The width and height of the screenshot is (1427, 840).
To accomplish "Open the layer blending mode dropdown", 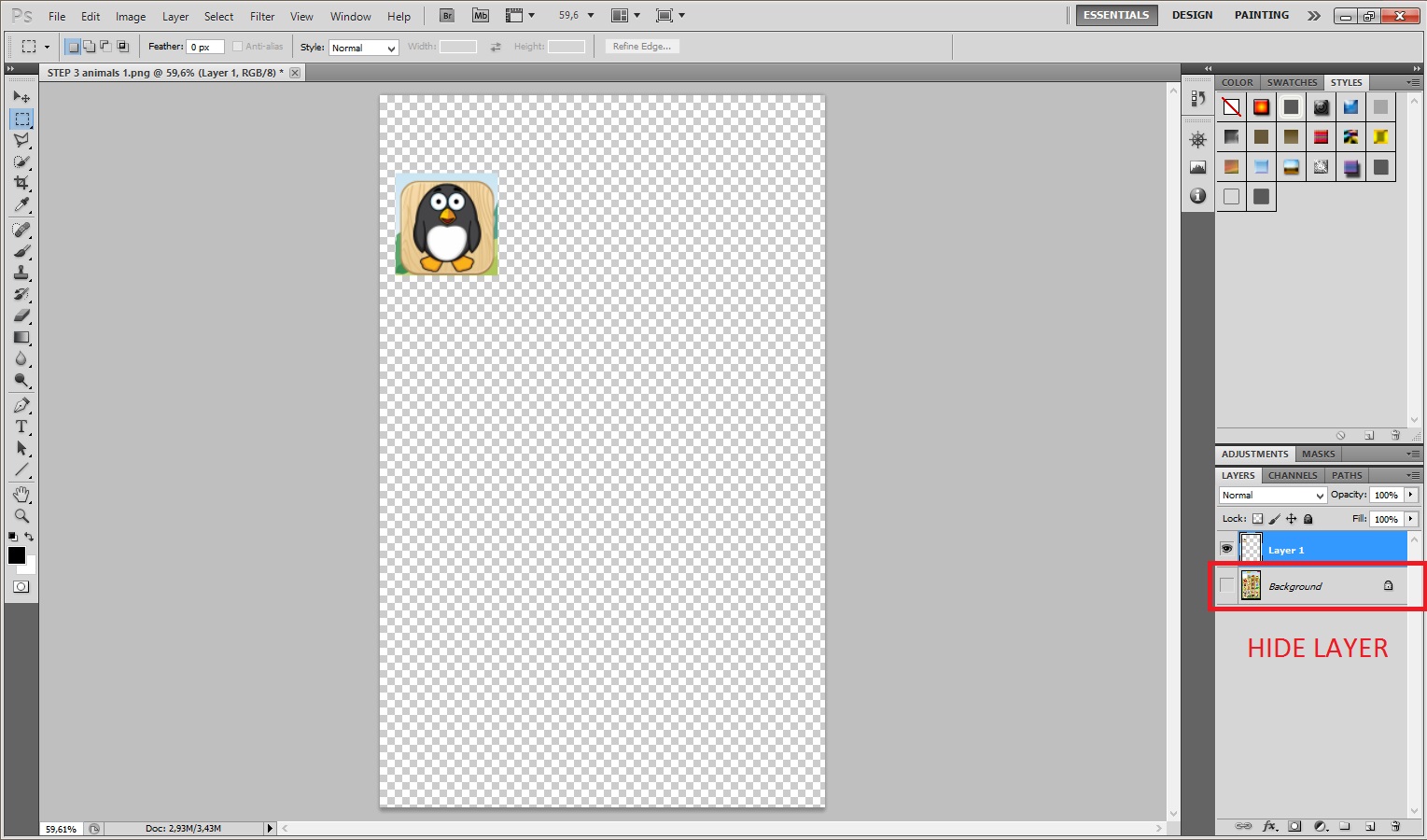I will pyautogui.click(x=1271, y=495).
